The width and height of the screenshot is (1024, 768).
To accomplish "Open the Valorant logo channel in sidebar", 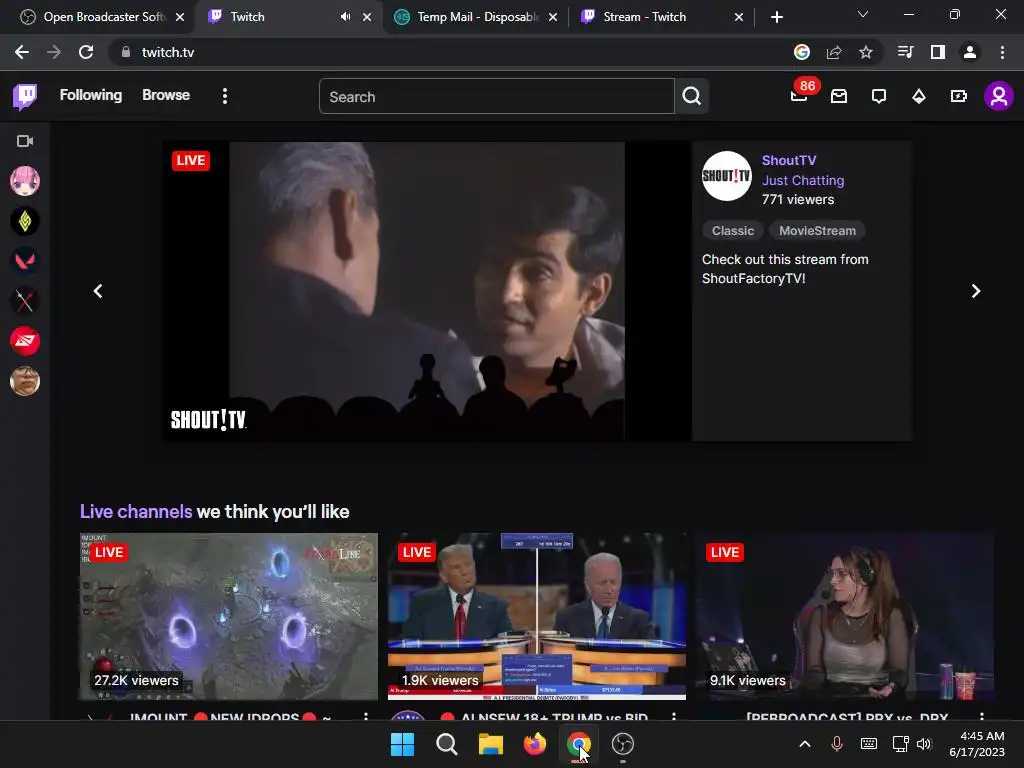I will [x=25, y=261].
